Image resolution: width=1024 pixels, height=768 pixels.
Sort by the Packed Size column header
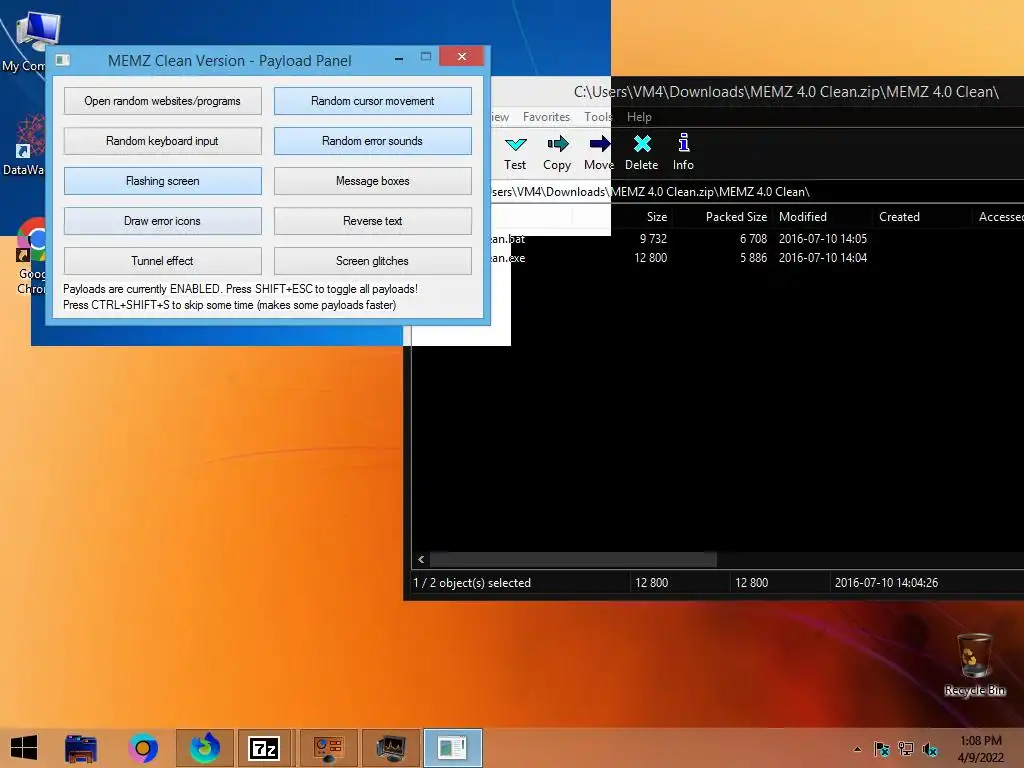pyautogui.click(x=736, y=217)
